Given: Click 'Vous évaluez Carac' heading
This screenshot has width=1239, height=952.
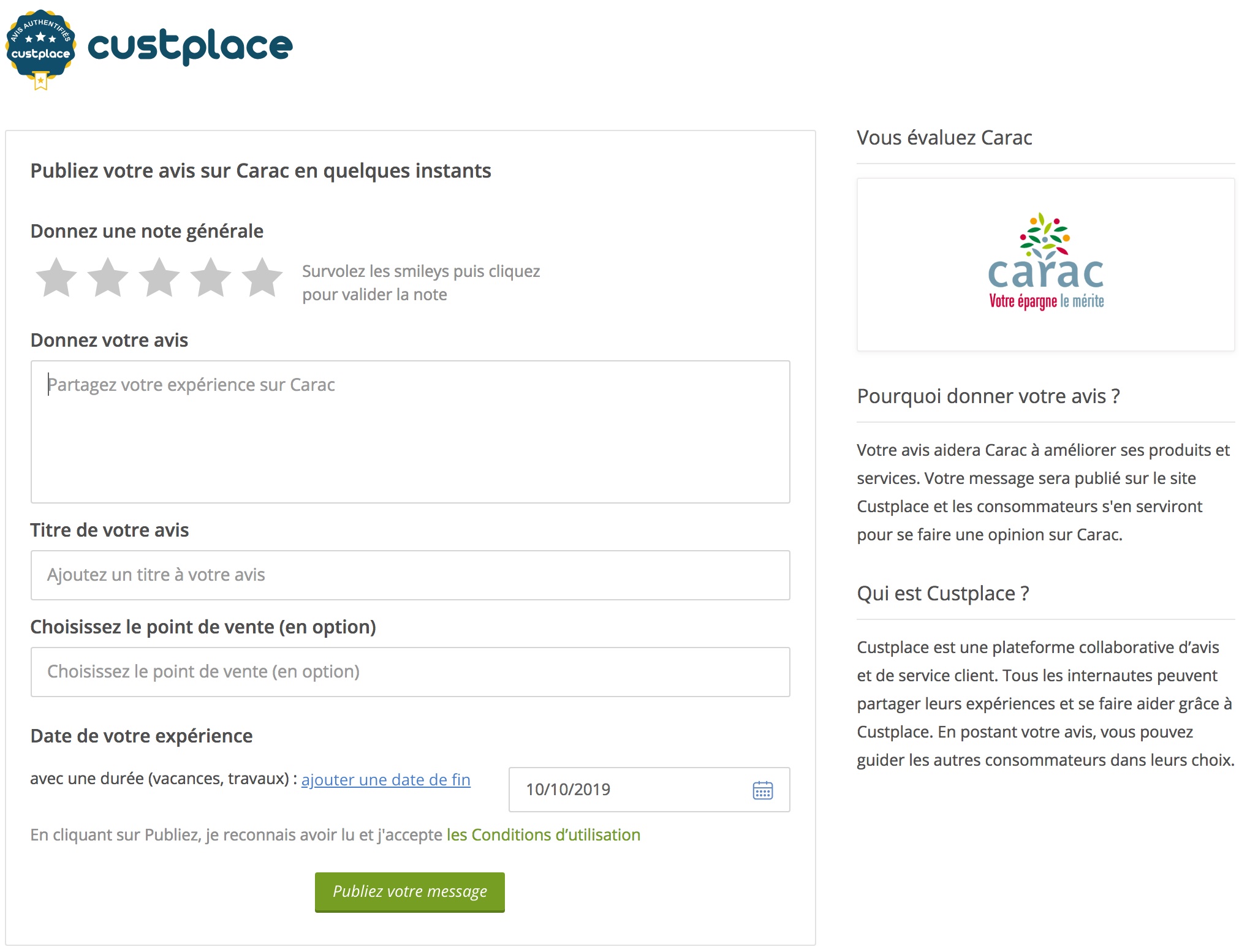Looking at the screenshot, I should (944, 138).
